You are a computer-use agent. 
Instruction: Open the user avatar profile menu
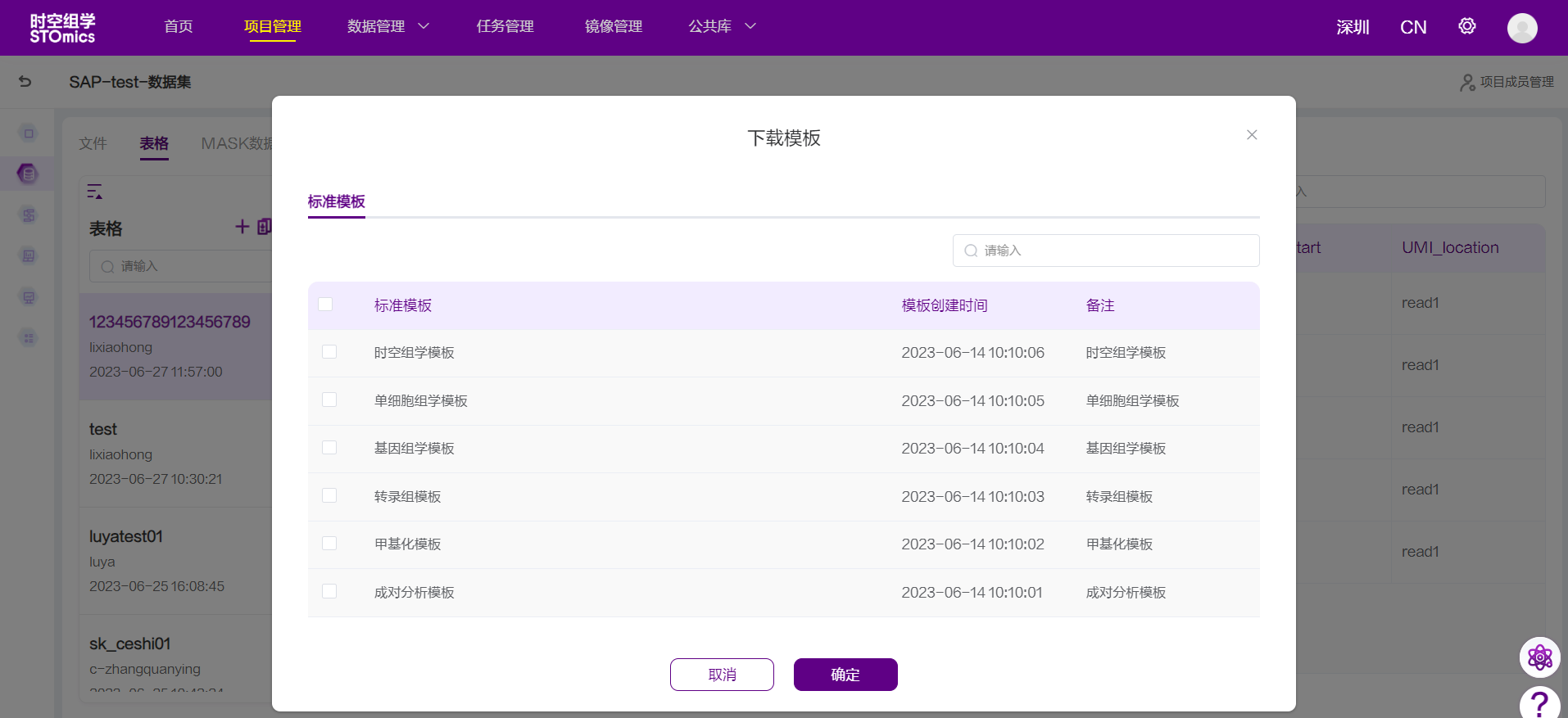point(1521,28)
